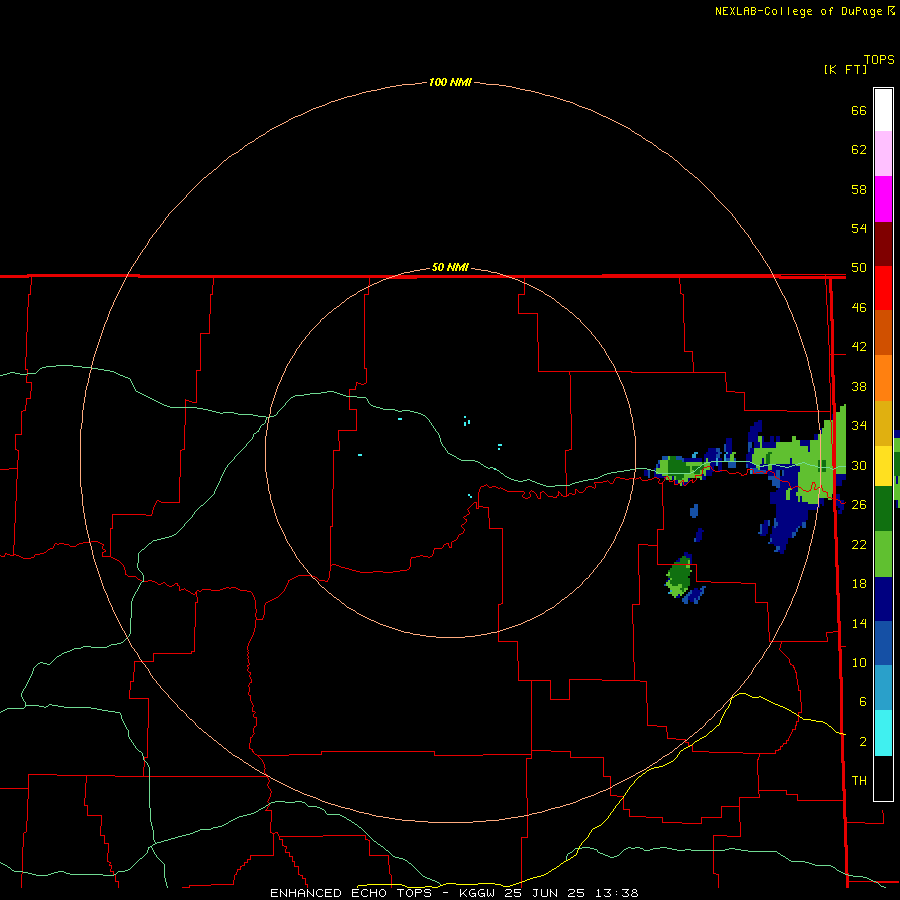The image size is (900, 900).
Task: Click the white swatch on the tops scale
Action: [x=883, y=110]
